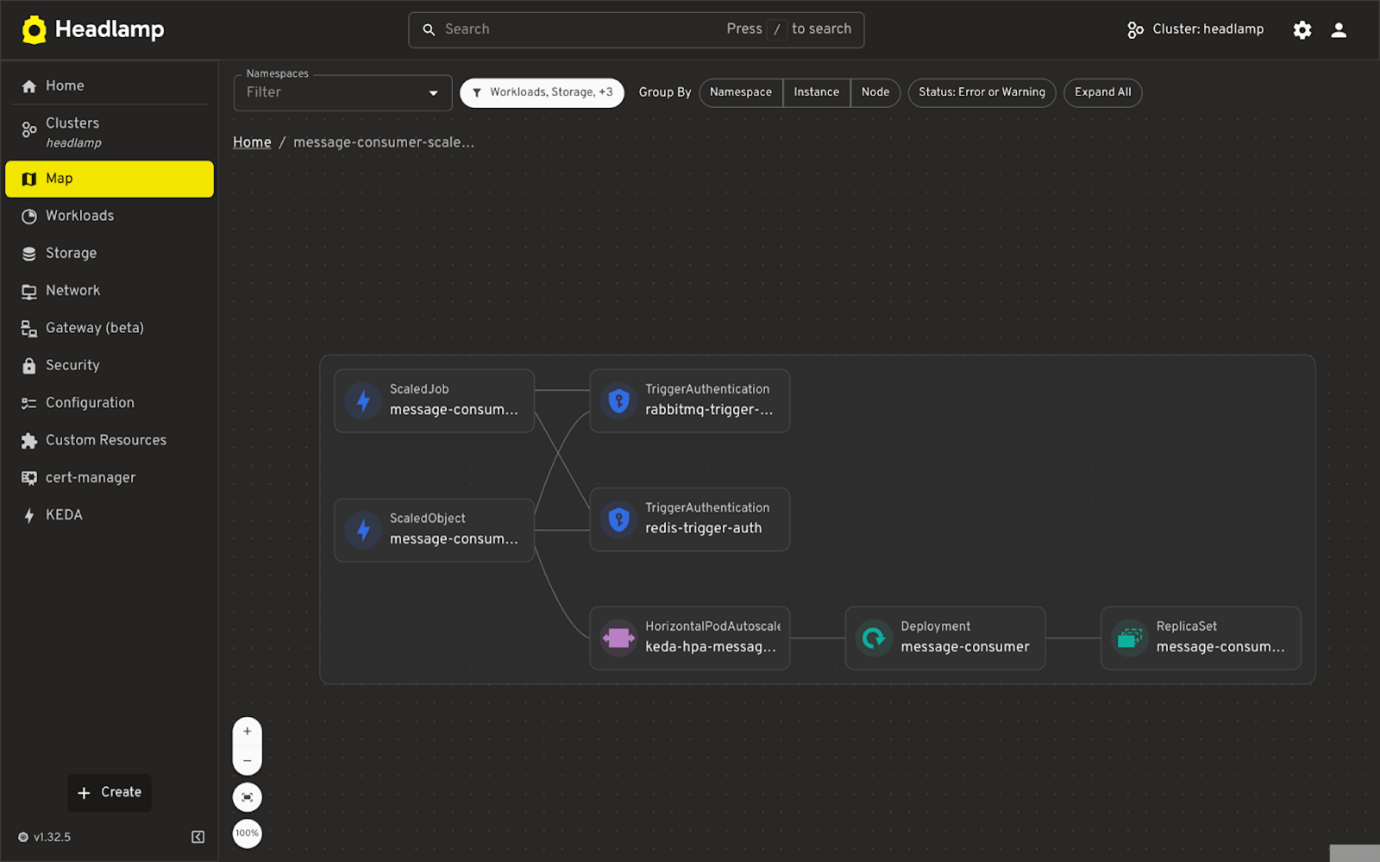The image size is (1380, 862).
Task: Click the Storage database icon
Action: (29, 254)
